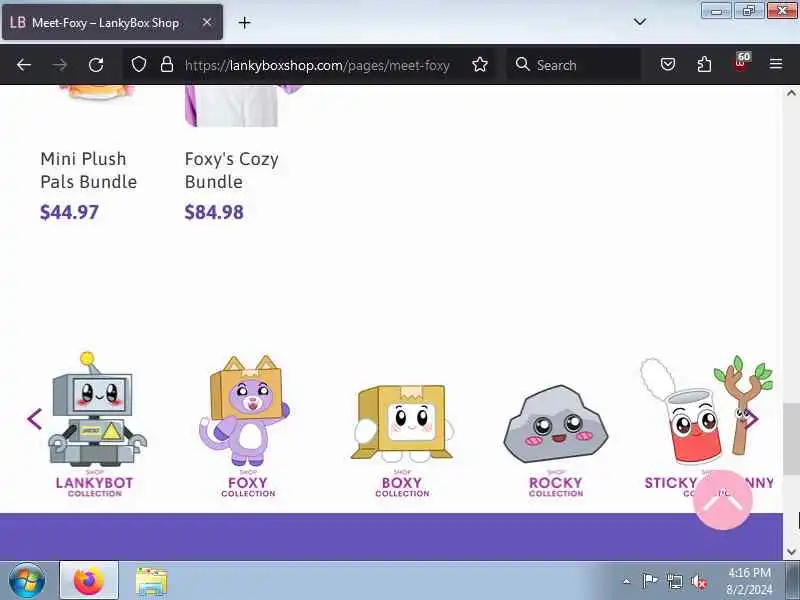The width and height of the screenshot is (800, 600).
Task: Open File Explorer from the taskbar
Action: pyautogui.click(x=151, y=581)
